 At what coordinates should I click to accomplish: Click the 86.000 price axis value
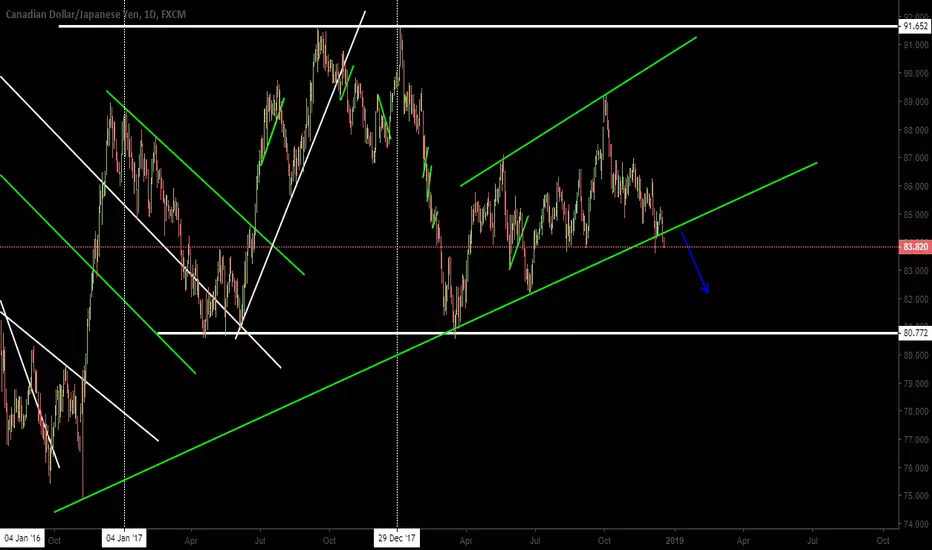coord(916,186)
